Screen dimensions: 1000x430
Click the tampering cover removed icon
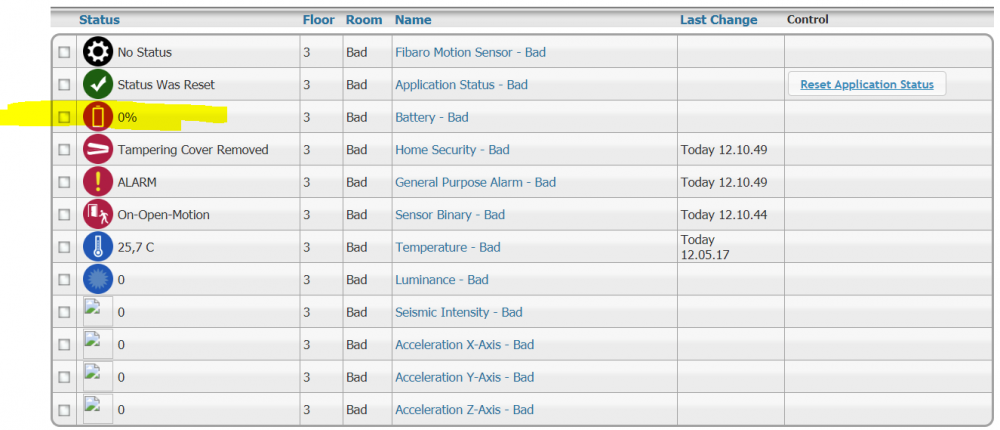98,150
